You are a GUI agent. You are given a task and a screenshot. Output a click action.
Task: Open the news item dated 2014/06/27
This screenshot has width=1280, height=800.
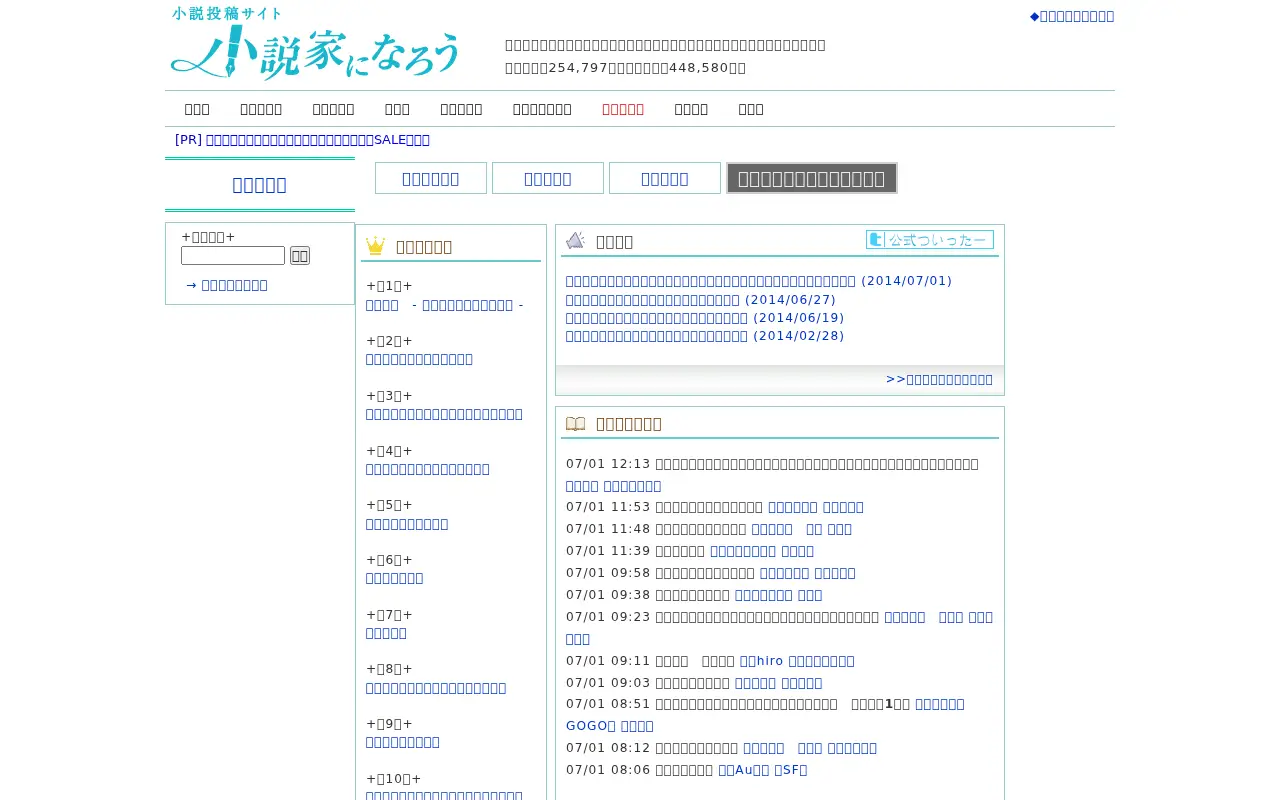701,299
